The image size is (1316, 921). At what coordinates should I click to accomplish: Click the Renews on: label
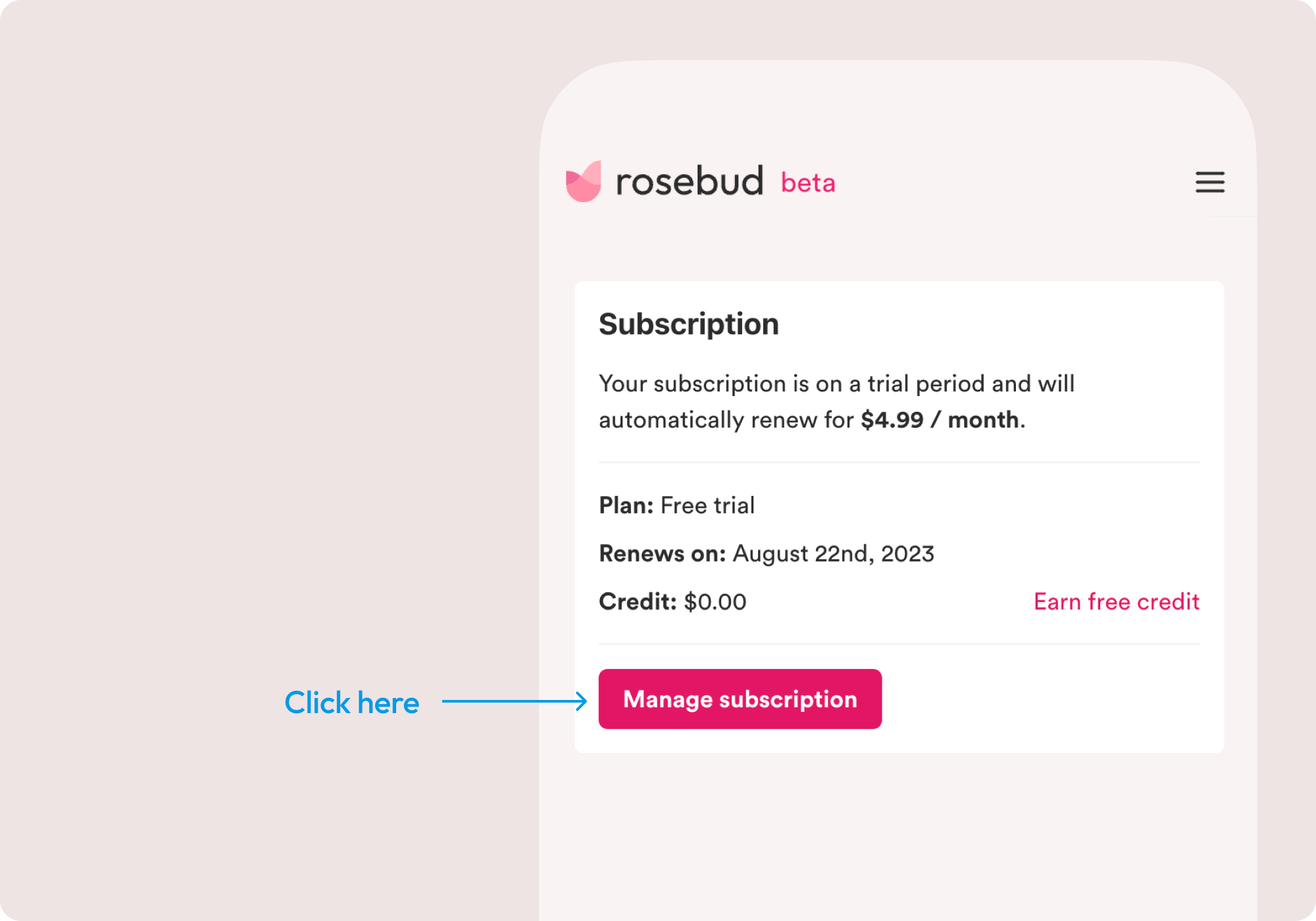tap(663, 553)
